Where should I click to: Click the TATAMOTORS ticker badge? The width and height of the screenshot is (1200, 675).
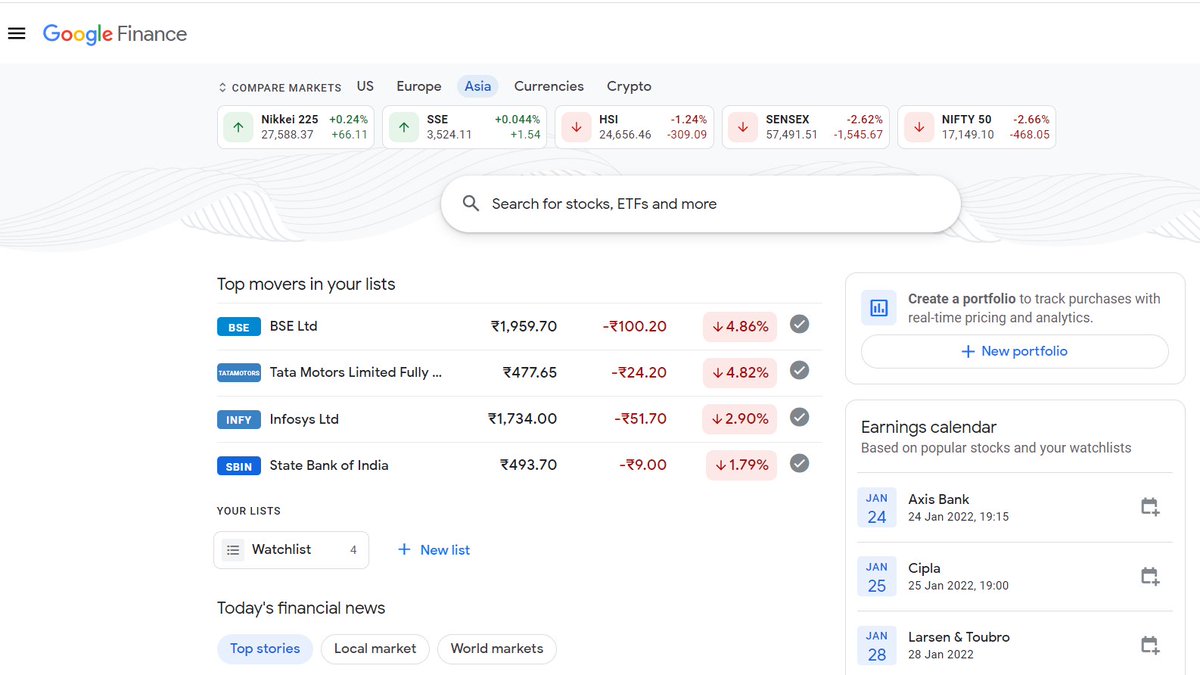(239, 373)
